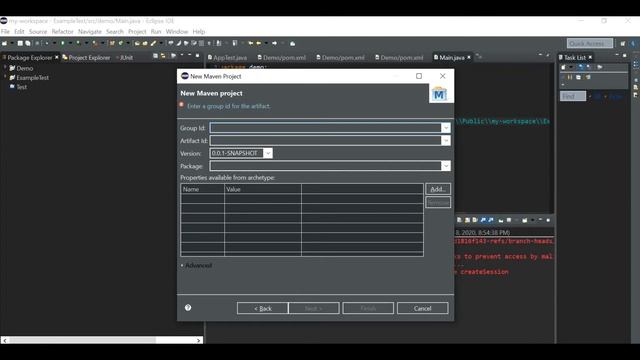Click the yellow Forward navigation arrow
Image resolution: width=640 pixels, height=360 pixels.
(258, 43)
